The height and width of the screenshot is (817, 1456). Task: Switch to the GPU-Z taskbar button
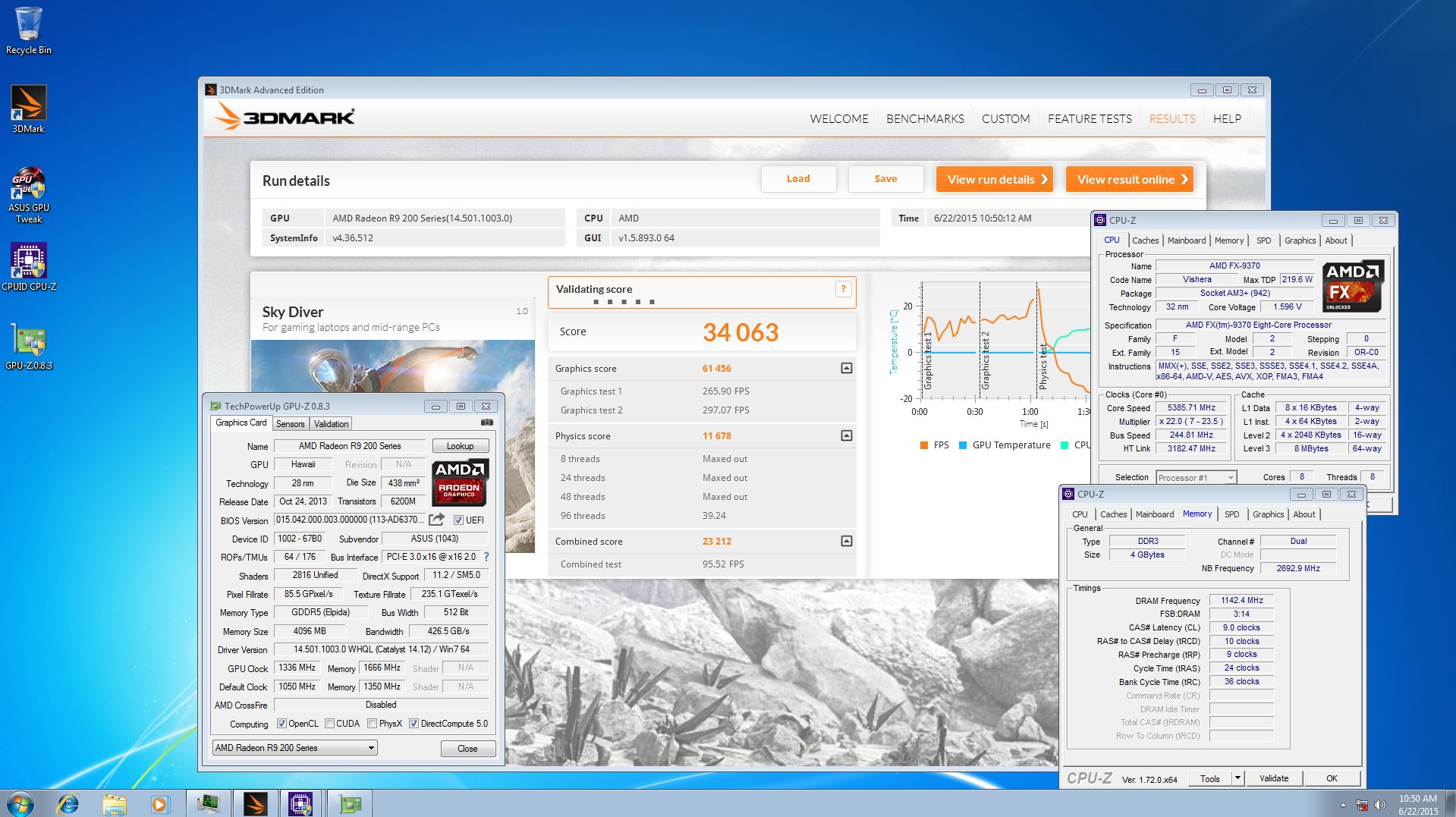(x=349, y=803)
